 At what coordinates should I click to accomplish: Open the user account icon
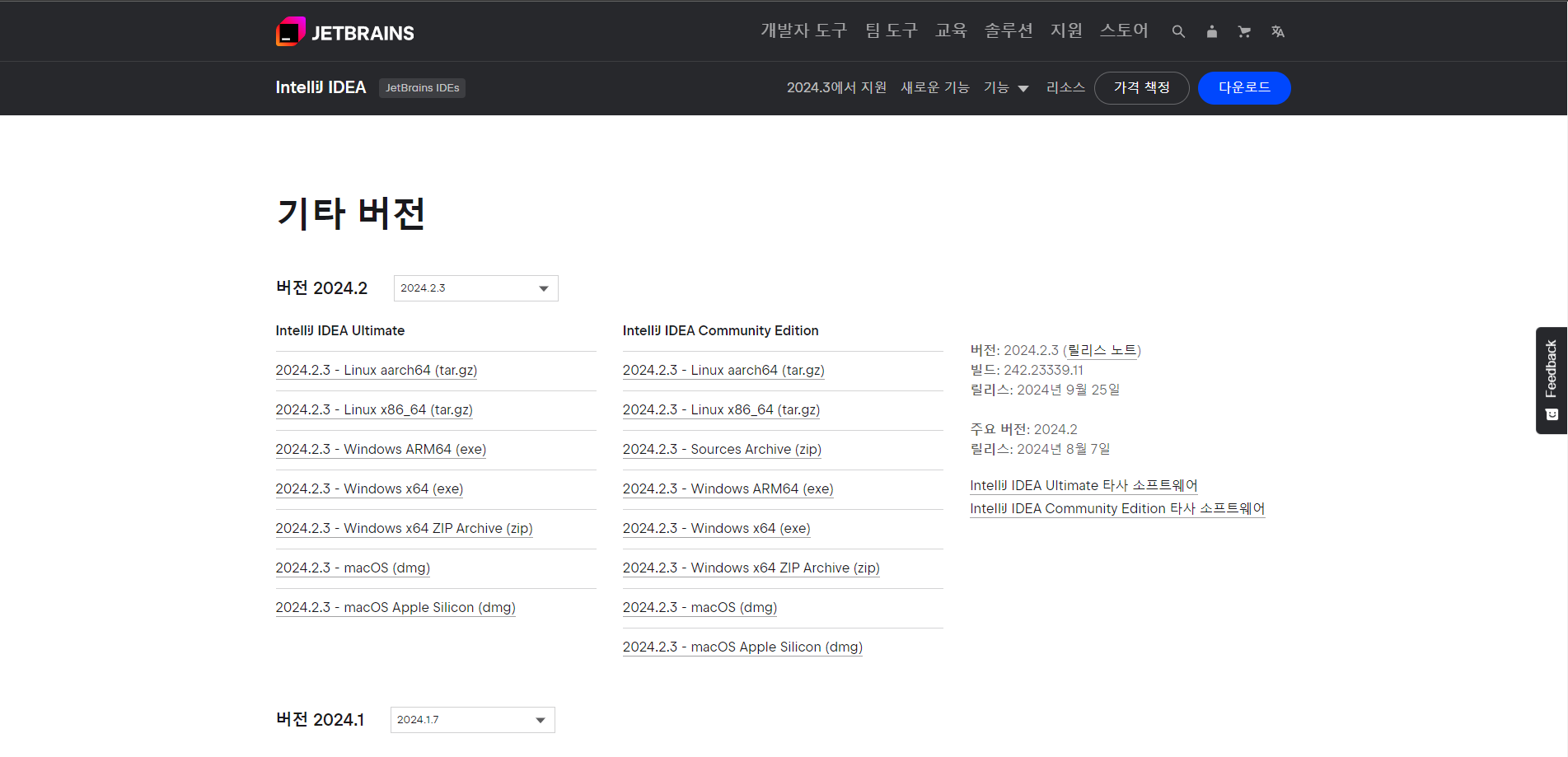(x=1211, y=31)
